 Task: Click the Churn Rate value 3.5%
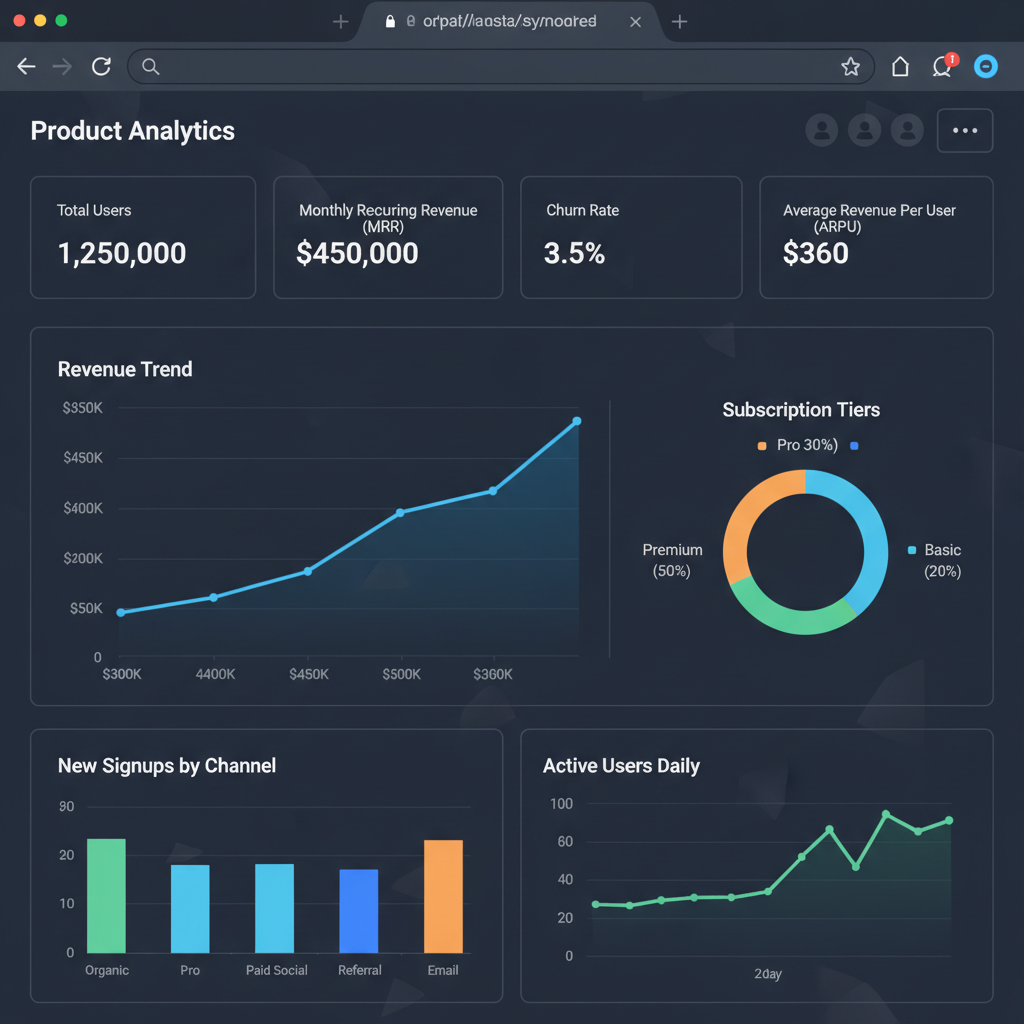(575, 253)
